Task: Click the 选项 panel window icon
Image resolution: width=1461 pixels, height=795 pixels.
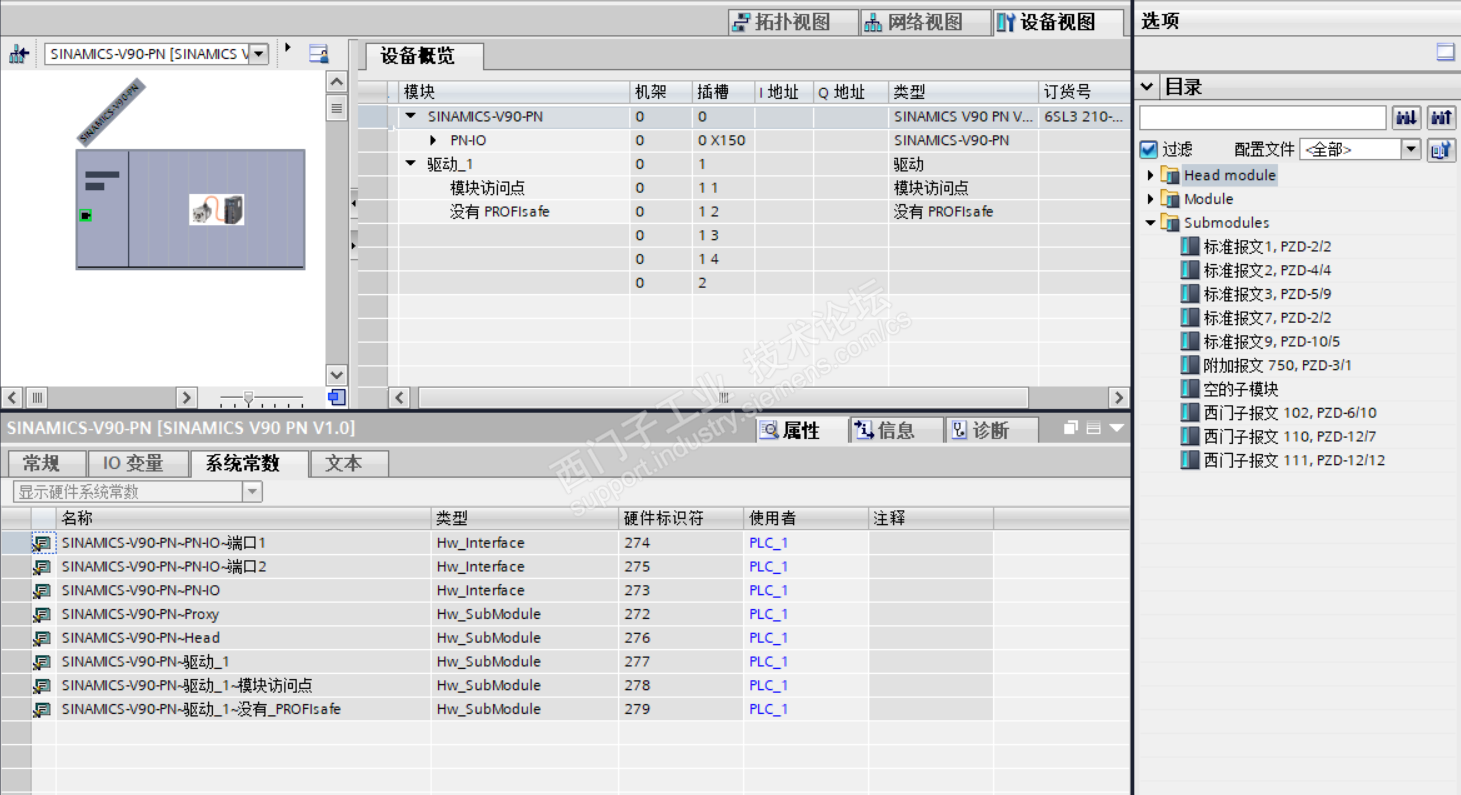Action: [x=1445, y=53]
